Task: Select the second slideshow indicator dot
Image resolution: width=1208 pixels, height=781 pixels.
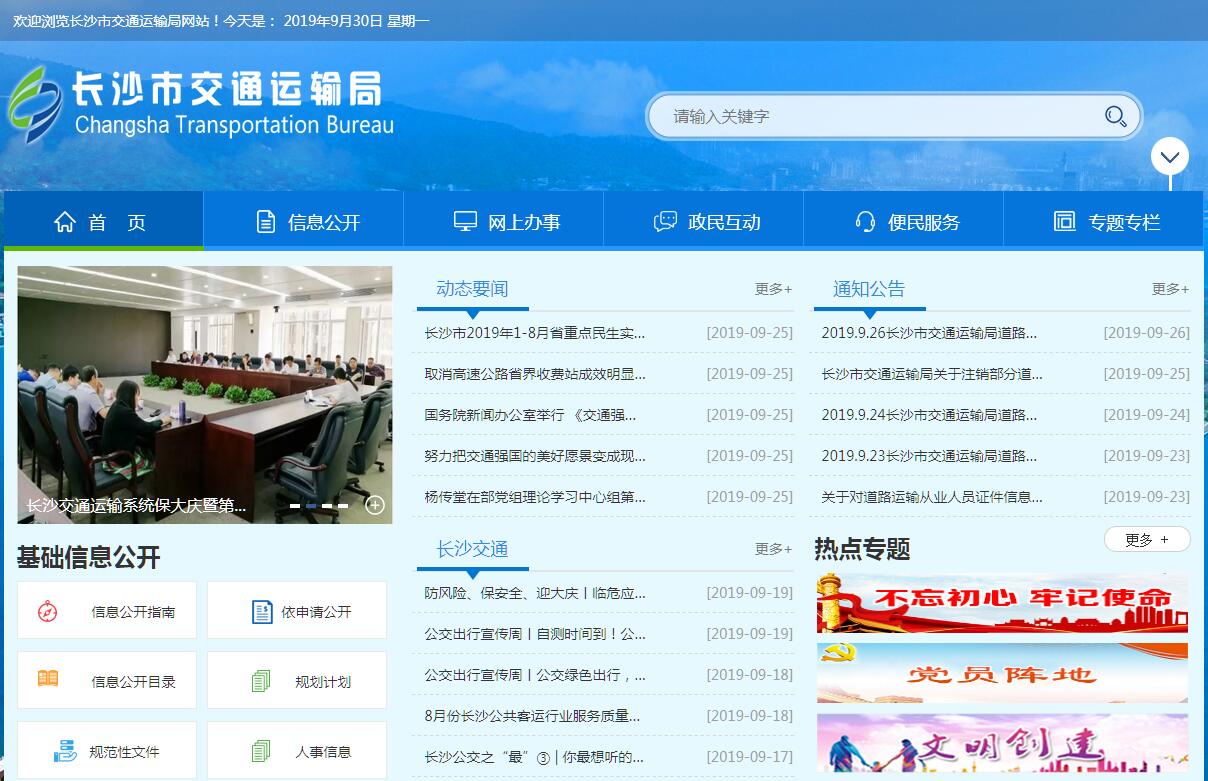Action: click(x=311, y=506)
